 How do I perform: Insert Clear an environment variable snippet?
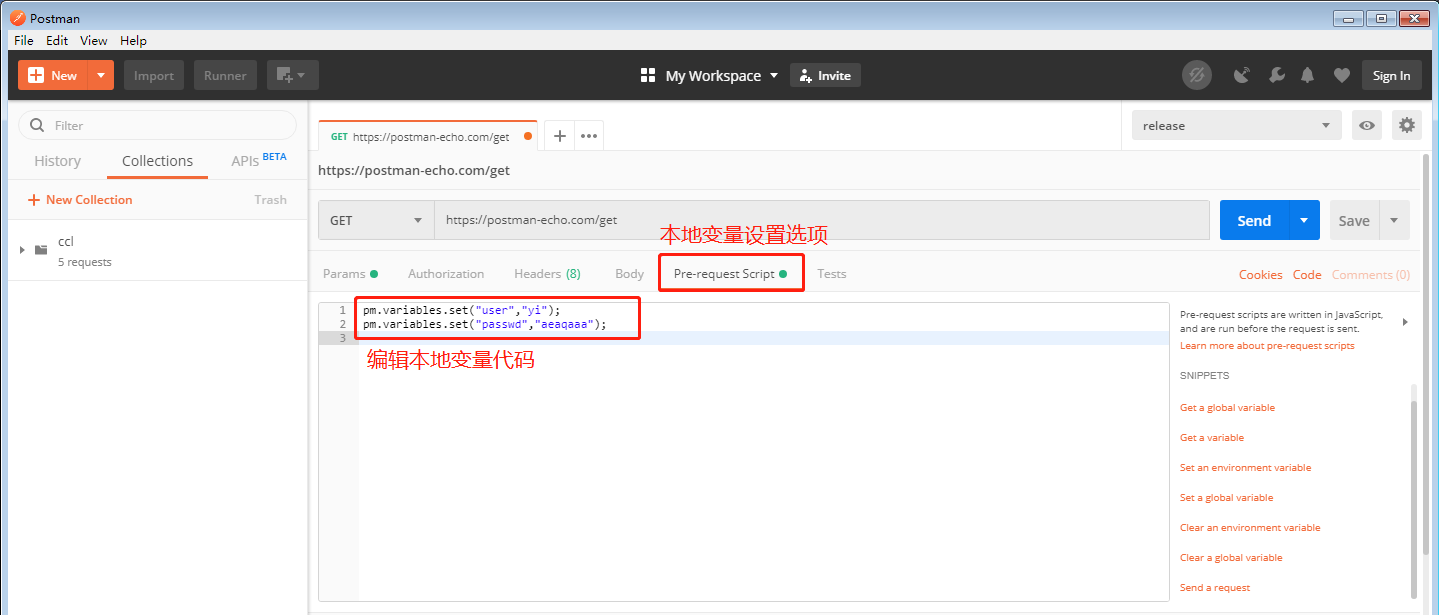[x=1250, y=528]
